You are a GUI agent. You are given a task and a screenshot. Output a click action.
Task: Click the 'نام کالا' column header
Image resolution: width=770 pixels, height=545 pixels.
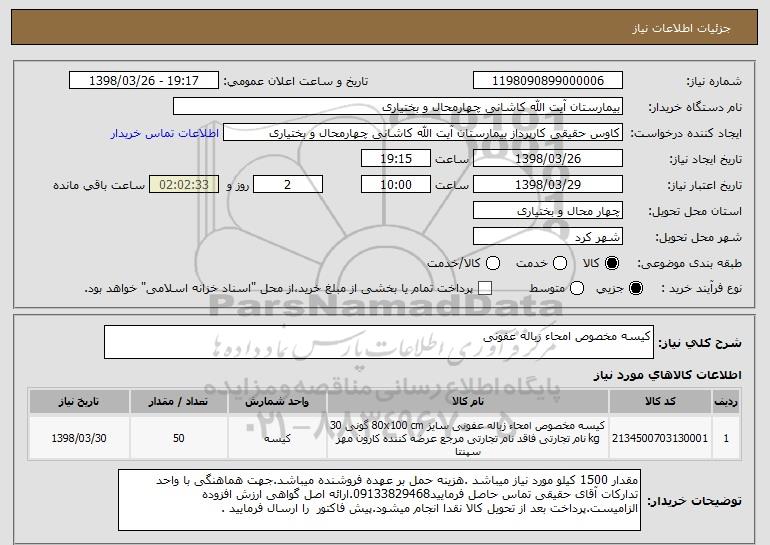468,402
